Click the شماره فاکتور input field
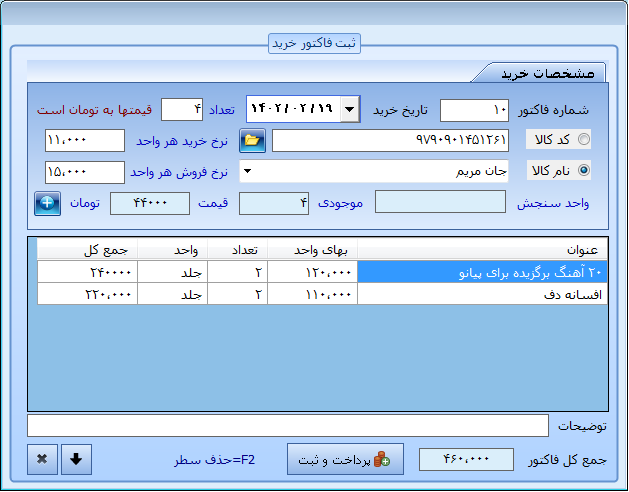 coord(474,110)
